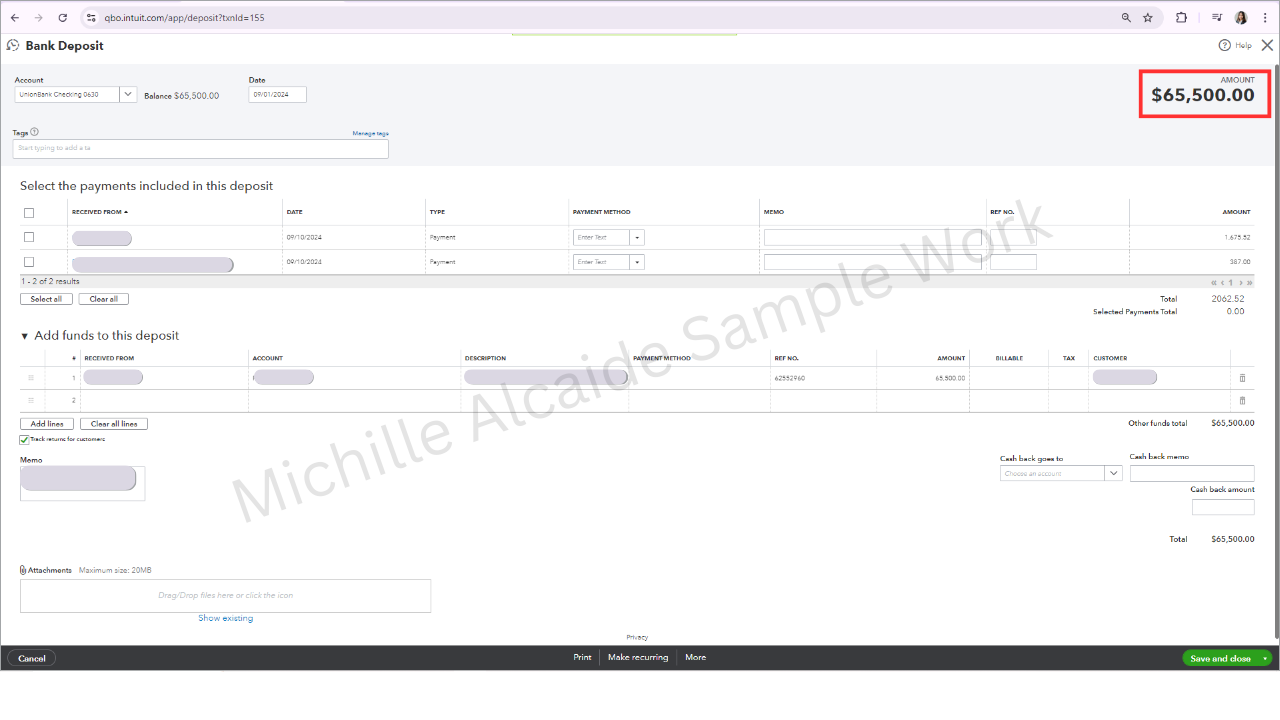
Task: Click the Clear all lines button
Action: tap(114, 424)
